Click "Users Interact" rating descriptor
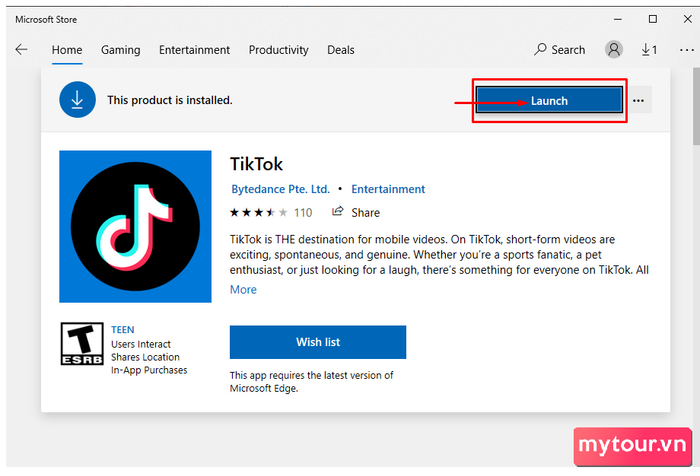Viewport: 700px width, 476px height. (141, 344)
